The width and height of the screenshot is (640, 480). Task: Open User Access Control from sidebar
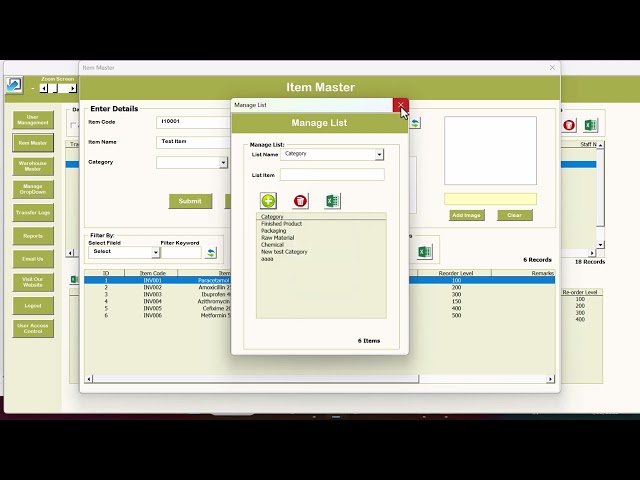click(33, 329)
